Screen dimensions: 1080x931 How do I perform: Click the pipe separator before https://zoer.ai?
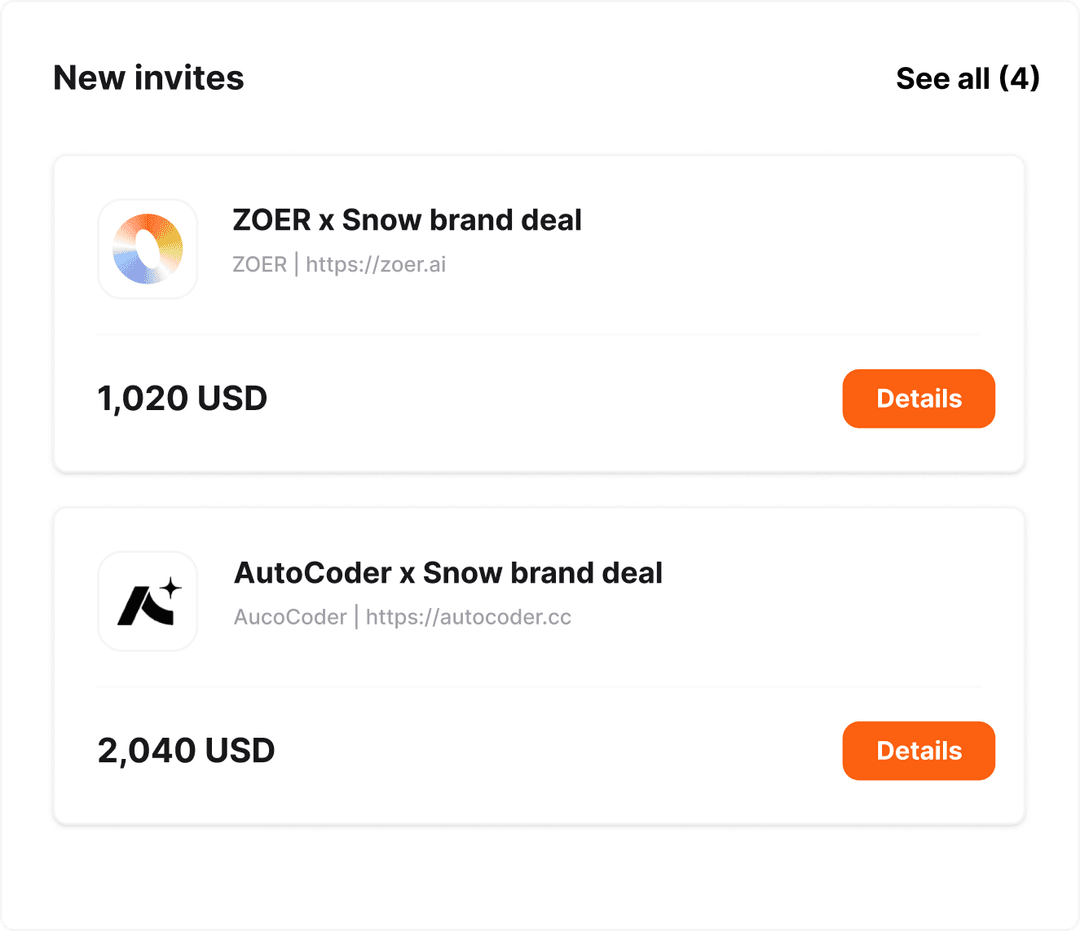pyautogui.click(x=297, y=265)
